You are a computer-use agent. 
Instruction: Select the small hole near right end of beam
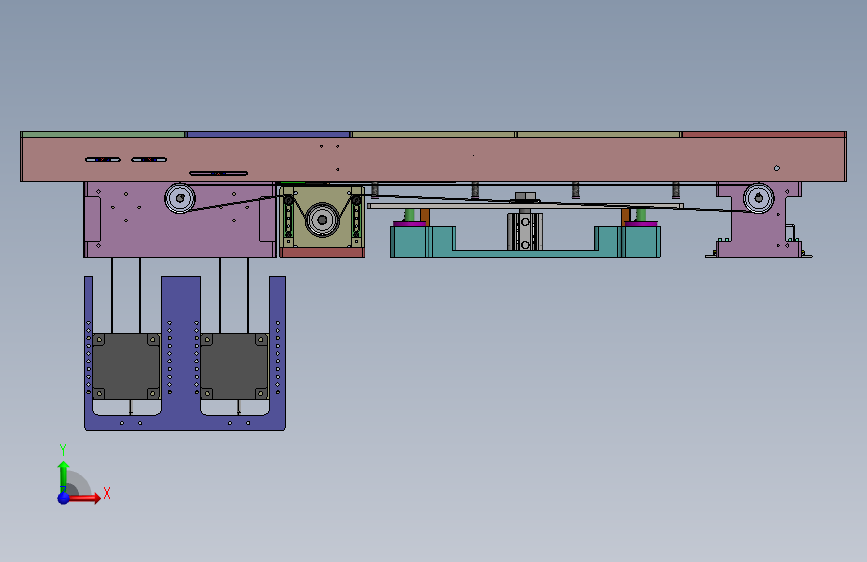click(x=777, y=168)
